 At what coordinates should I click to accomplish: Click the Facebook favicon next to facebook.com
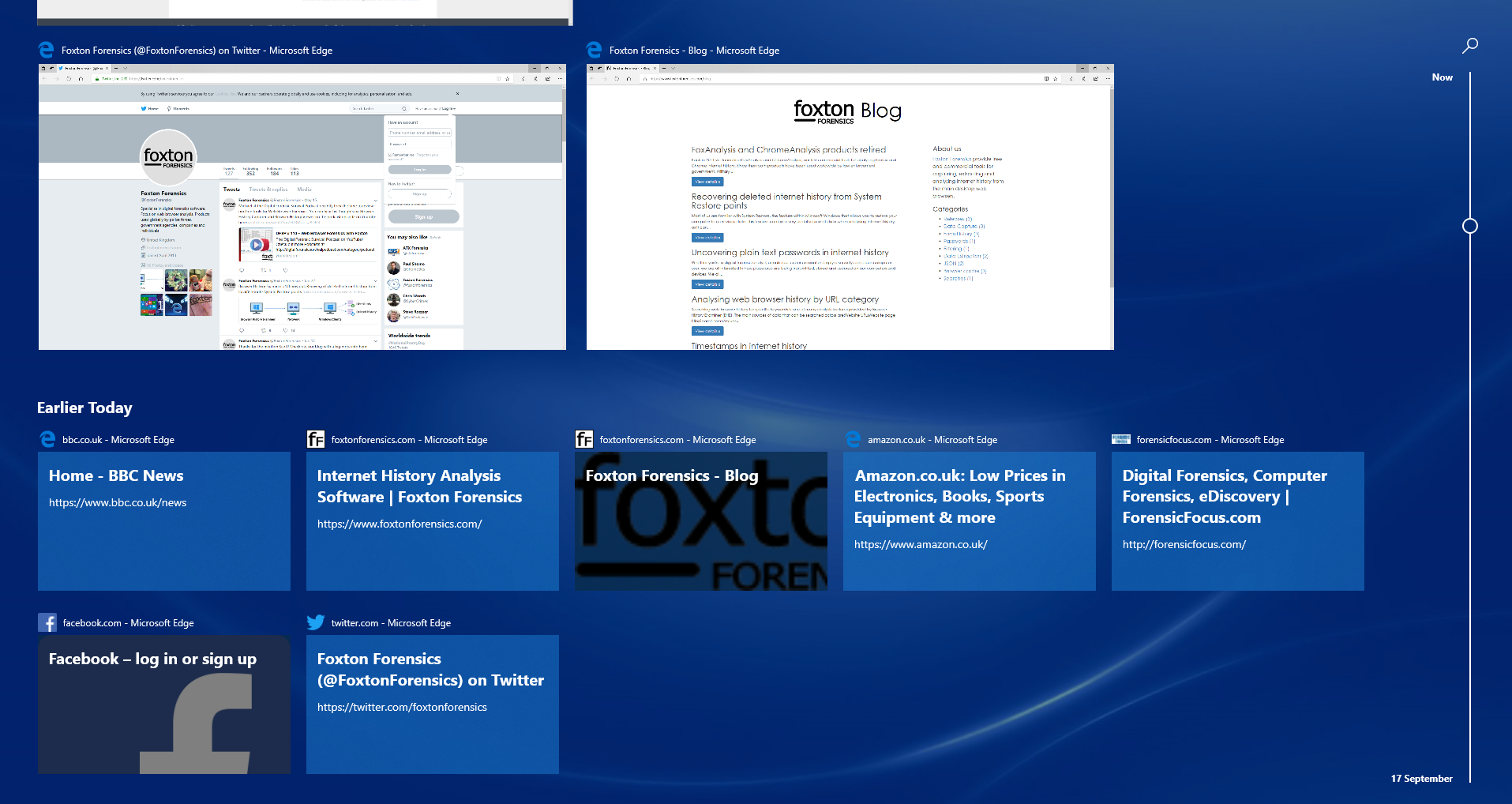coord(47,622)
